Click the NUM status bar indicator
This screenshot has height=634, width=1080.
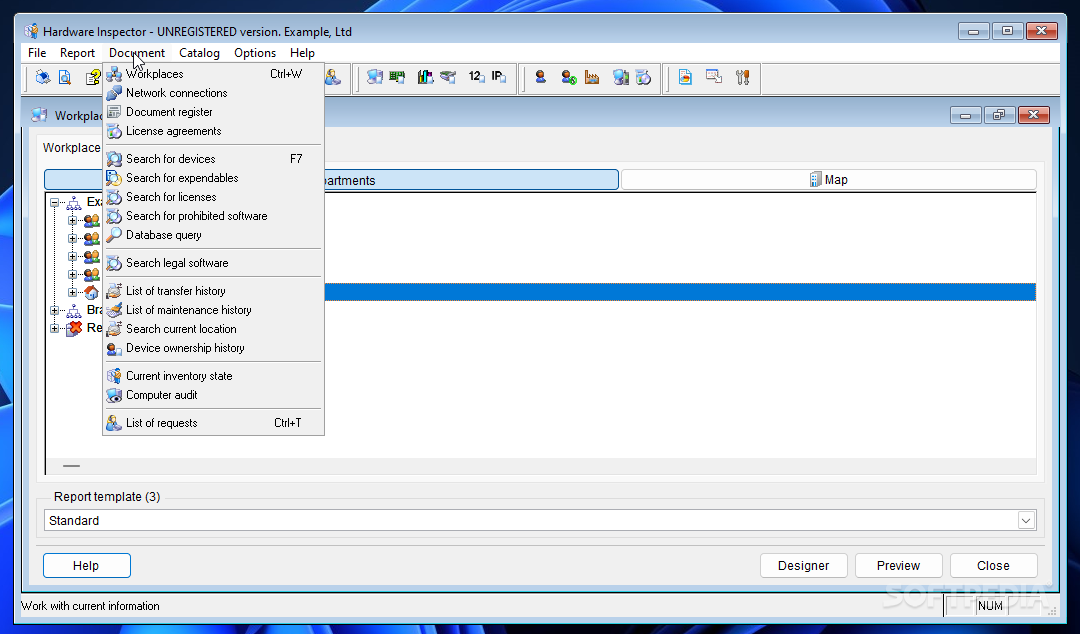pos(990,606)
